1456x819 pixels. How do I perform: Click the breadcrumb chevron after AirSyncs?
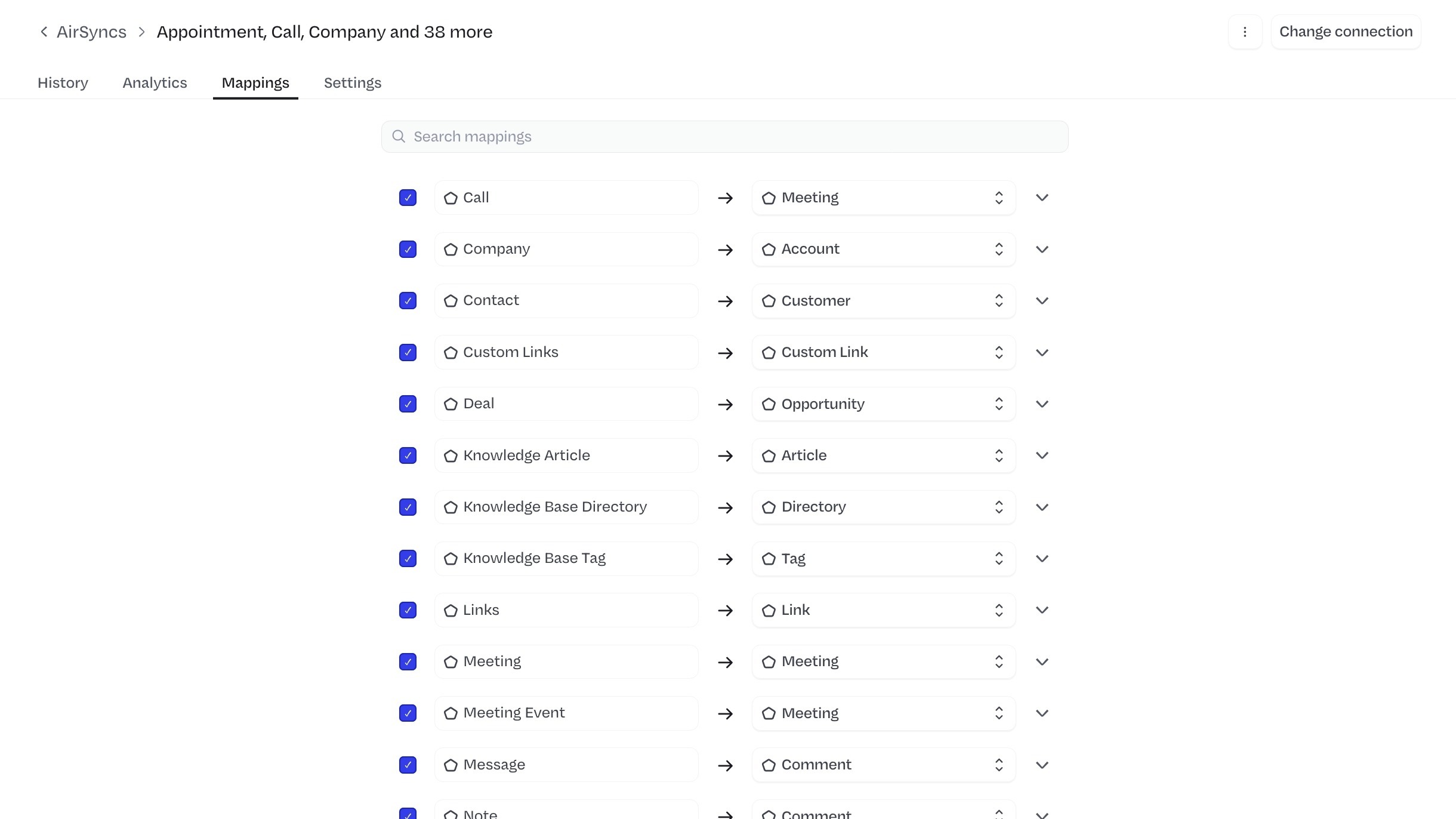coord(141,32)
